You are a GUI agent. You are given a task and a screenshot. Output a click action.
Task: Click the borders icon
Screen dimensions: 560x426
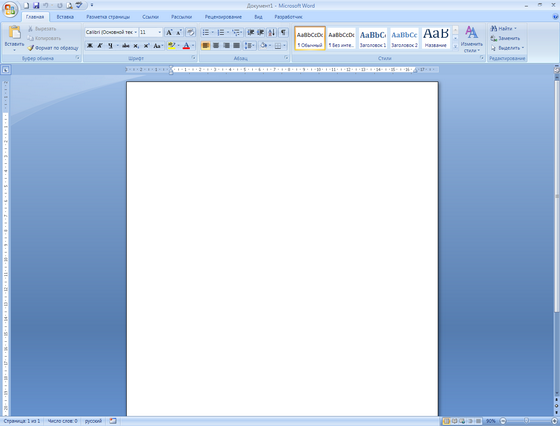[278, 46]
